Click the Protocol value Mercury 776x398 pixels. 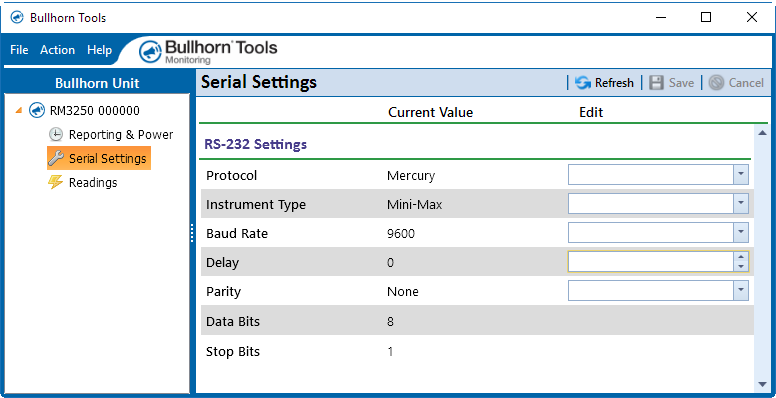411,175
